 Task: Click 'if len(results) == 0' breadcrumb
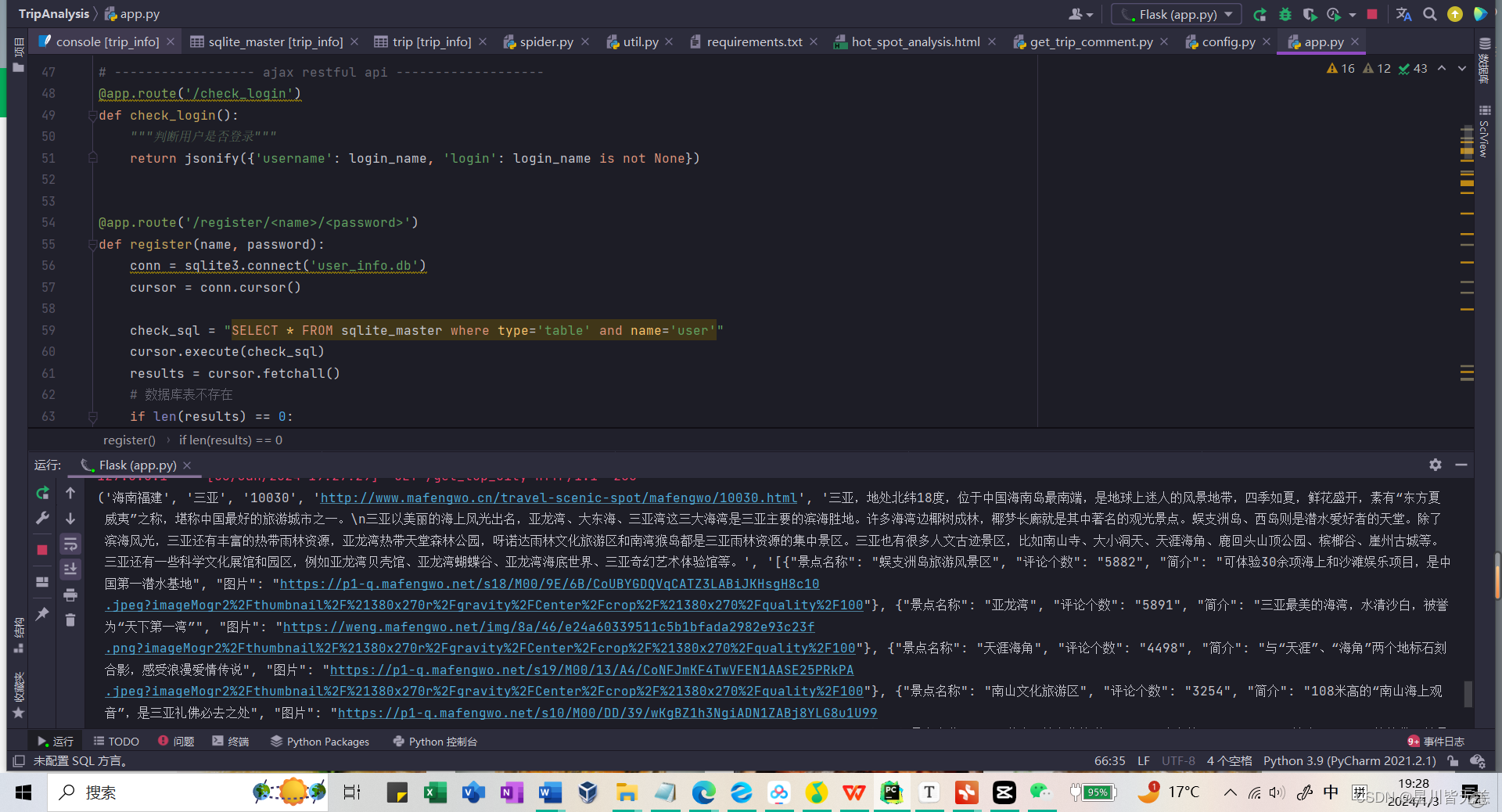tap(231, 440)
